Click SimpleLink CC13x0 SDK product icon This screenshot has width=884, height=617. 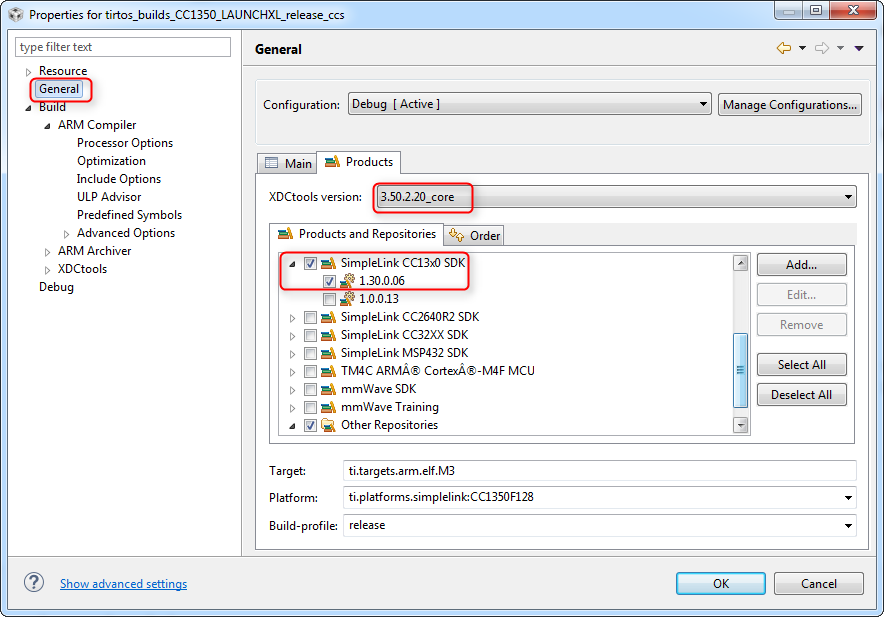coord(328,263)
